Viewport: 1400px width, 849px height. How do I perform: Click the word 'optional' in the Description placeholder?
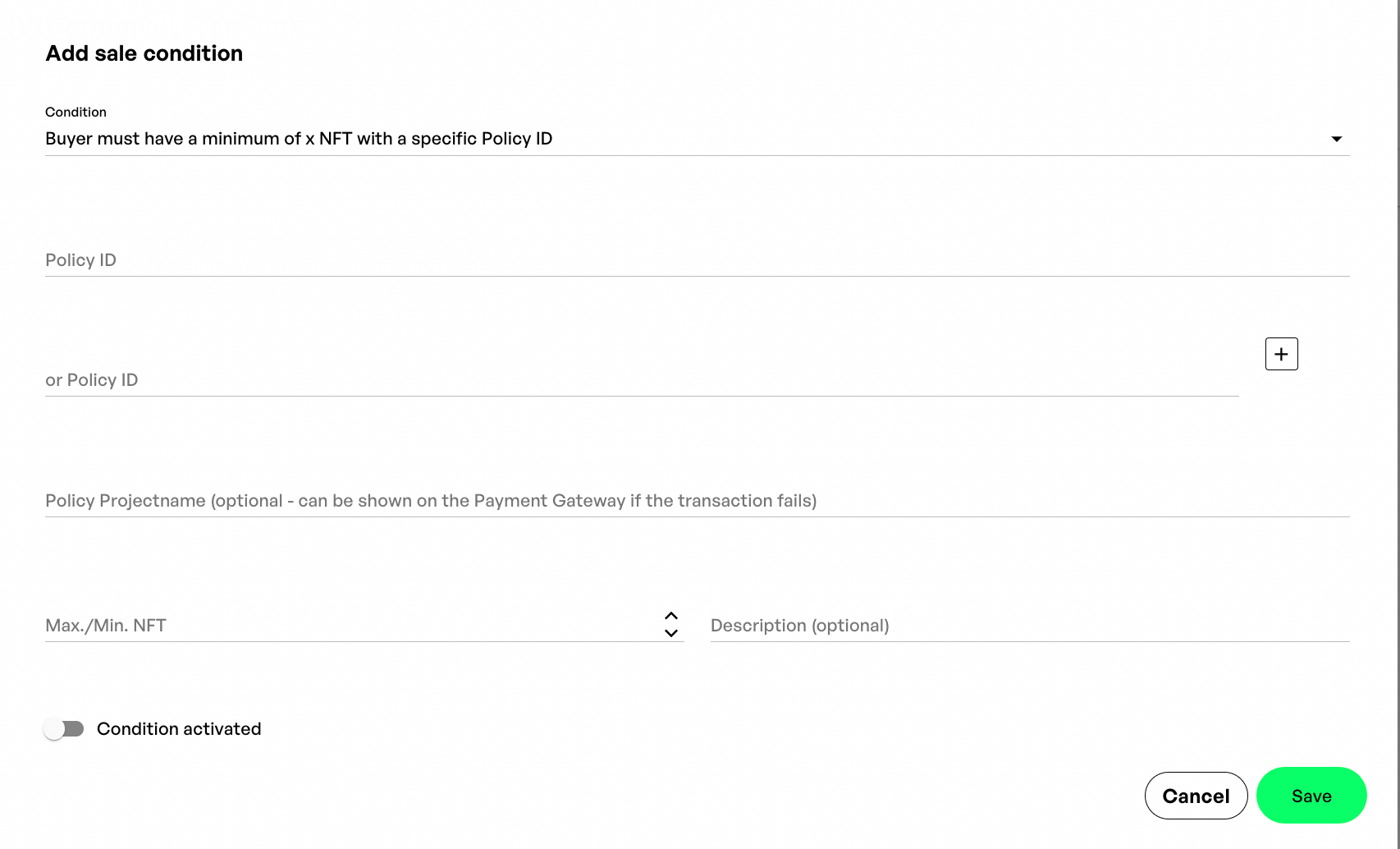coord(849,626)
